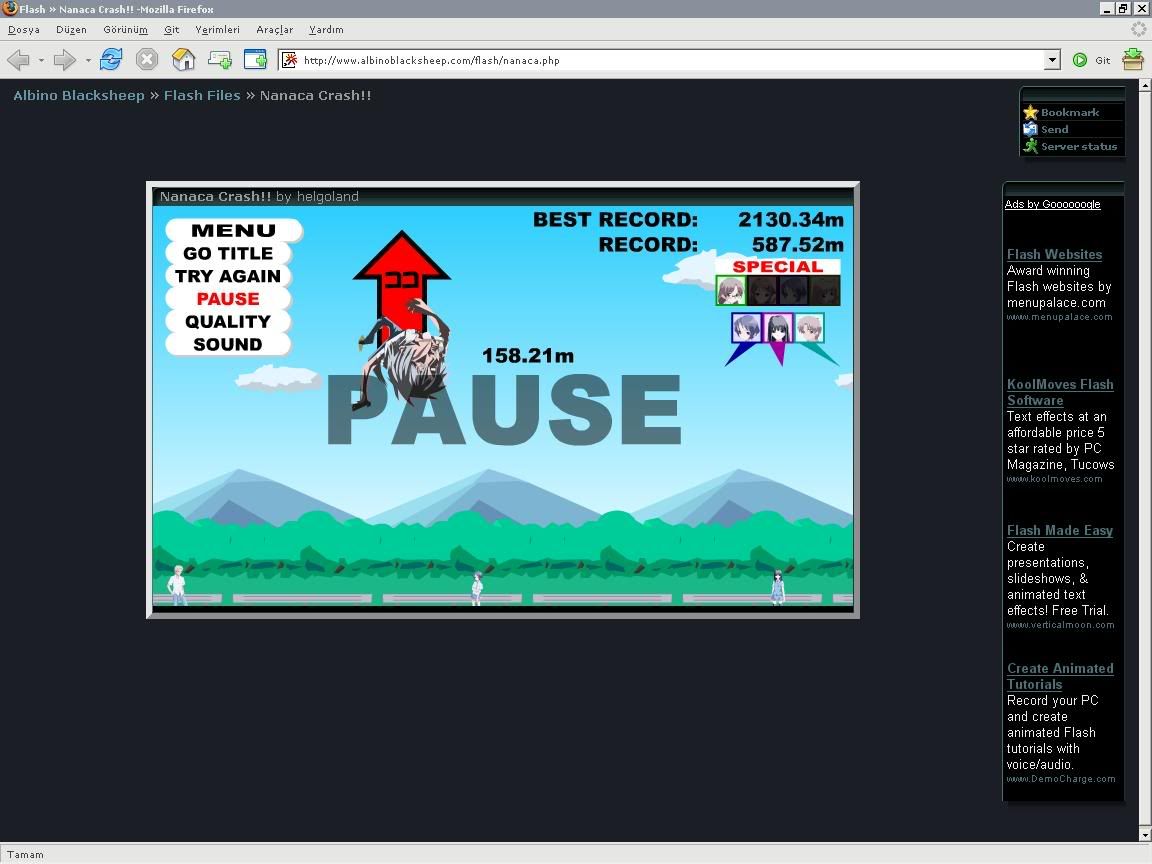Open the Görünüm menu
1152x864 pixels.
point(125,29)
